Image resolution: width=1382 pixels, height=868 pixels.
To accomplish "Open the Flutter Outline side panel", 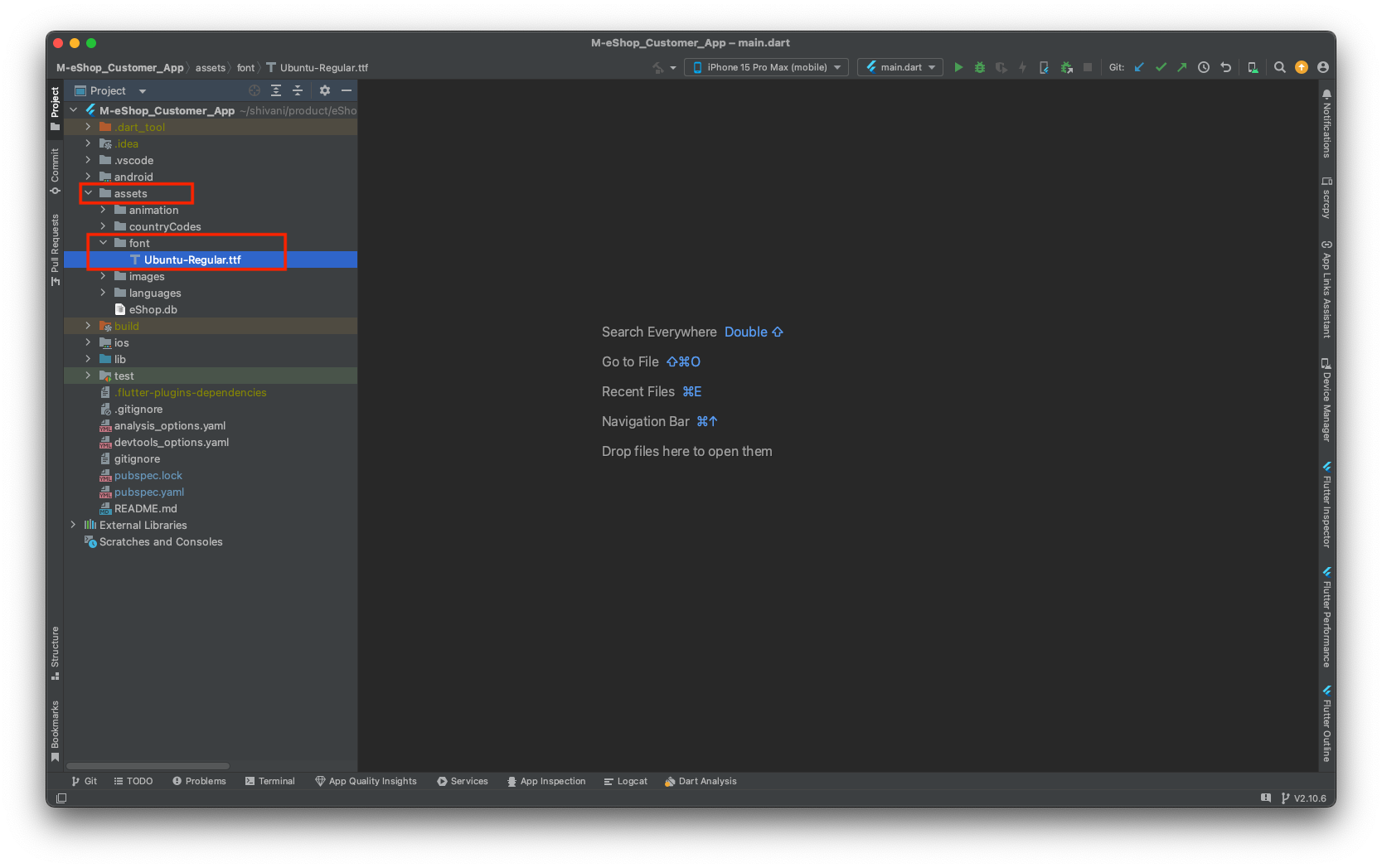I will pos(1326,723).
